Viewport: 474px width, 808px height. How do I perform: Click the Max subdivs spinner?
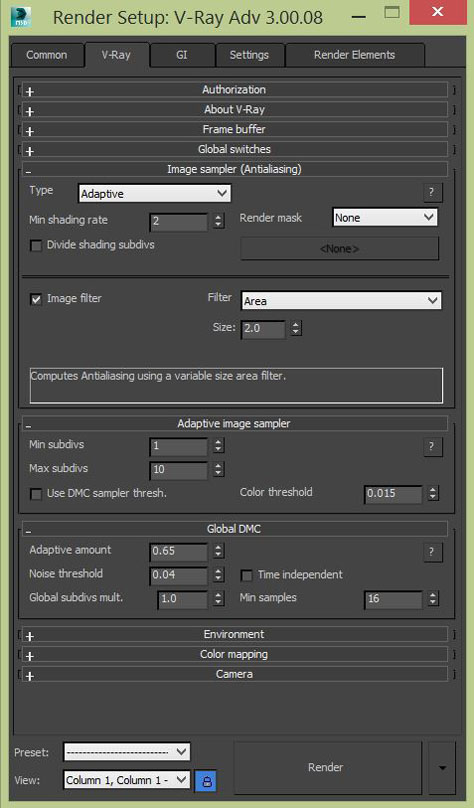[218, 470]
